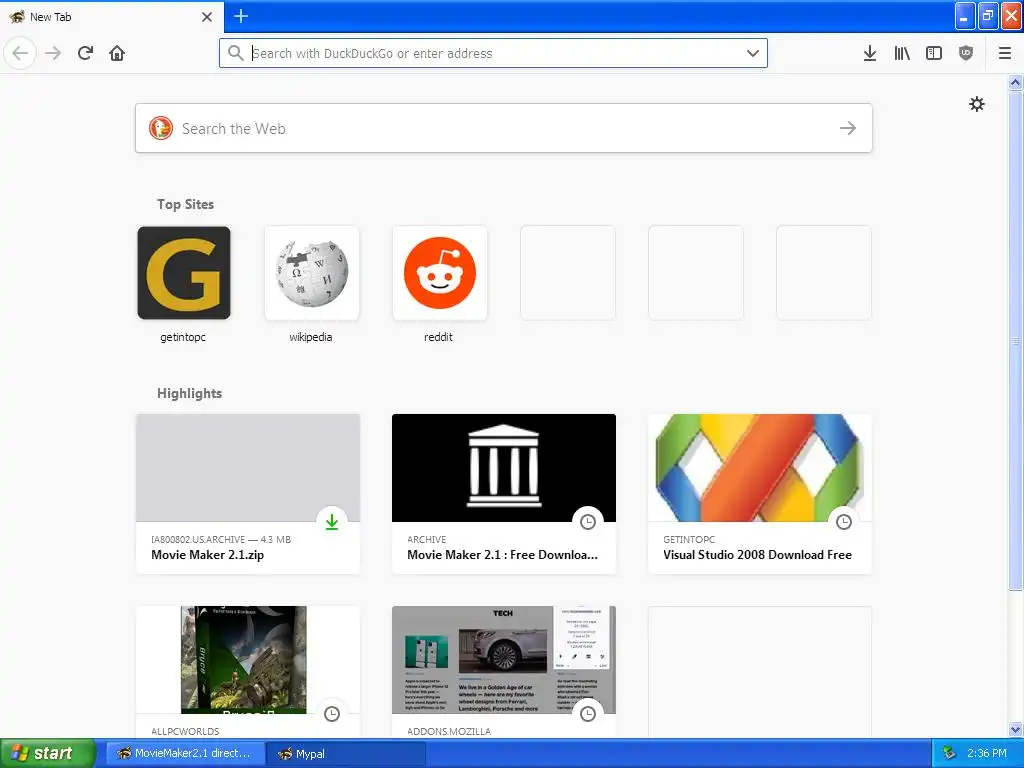
Task: Open the address bar history dropdown arrow
Action: coord(752,53)
